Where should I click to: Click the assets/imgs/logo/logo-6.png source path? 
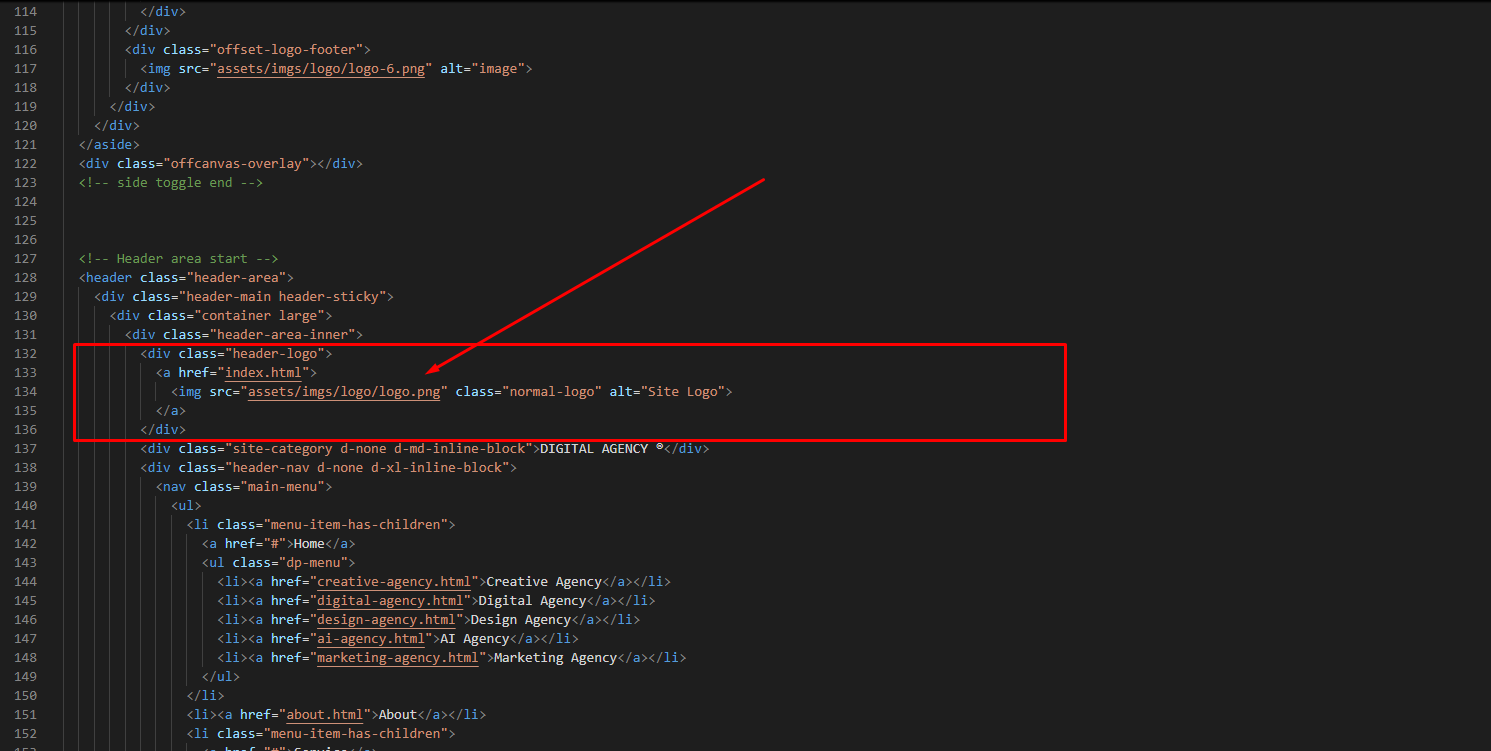click(x=324, y=69)
